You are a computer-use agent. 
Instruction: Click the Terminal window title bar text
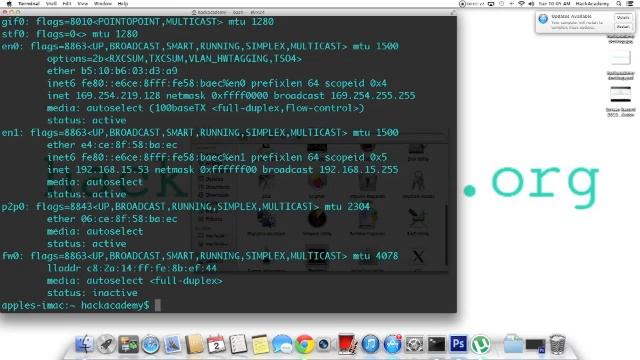tap(231, 13)
